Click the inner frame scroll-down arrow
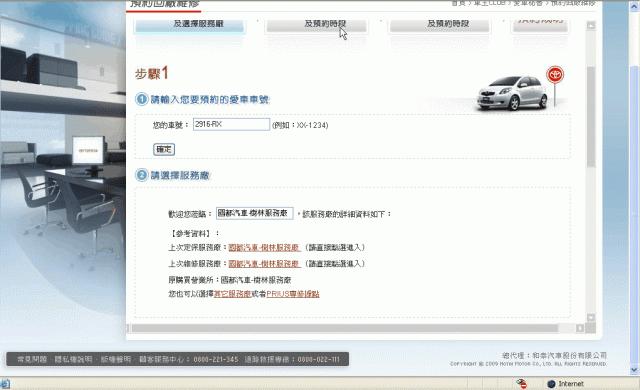This screenshot has height=390, width=640. click(x=591, y=317)
